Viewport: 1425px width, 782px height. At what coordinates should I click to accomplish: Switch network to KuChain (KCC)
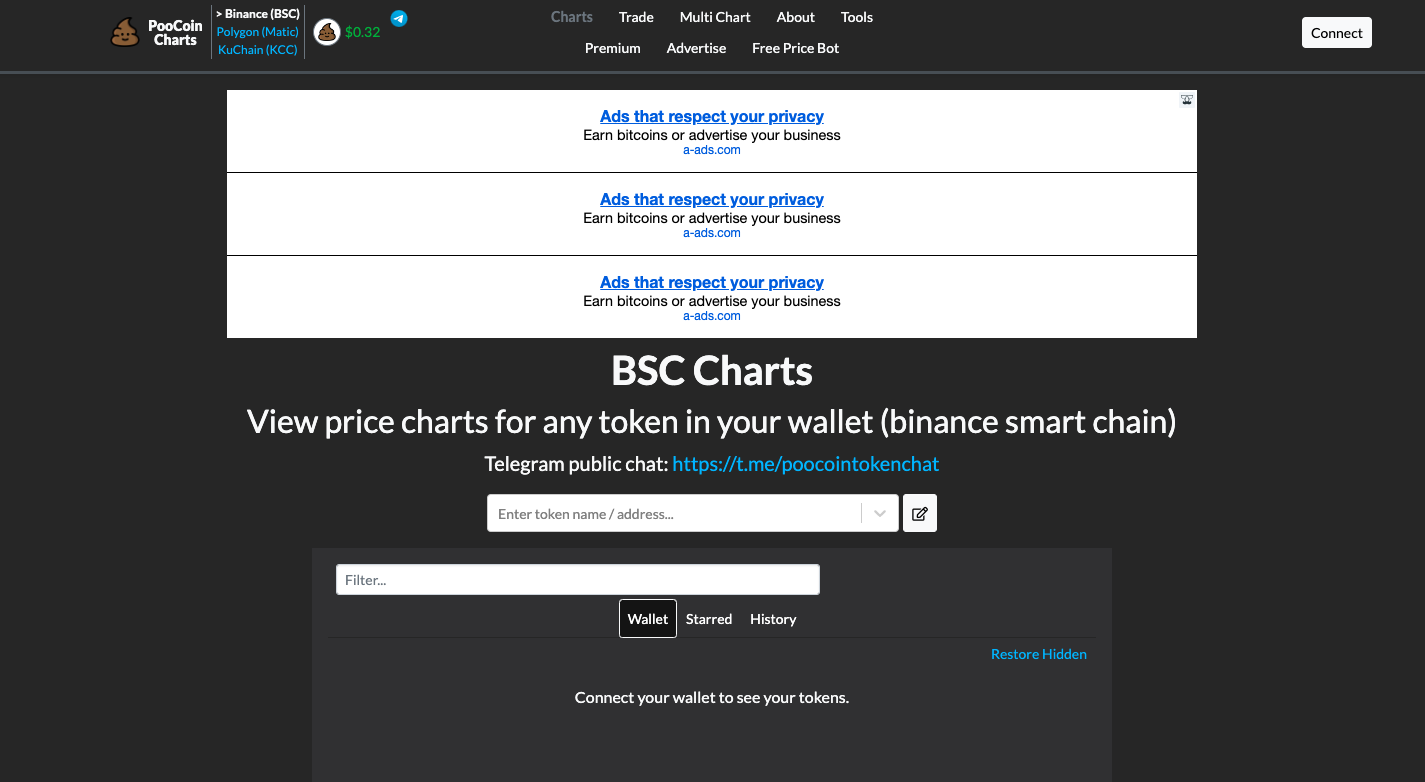point(258,50)
